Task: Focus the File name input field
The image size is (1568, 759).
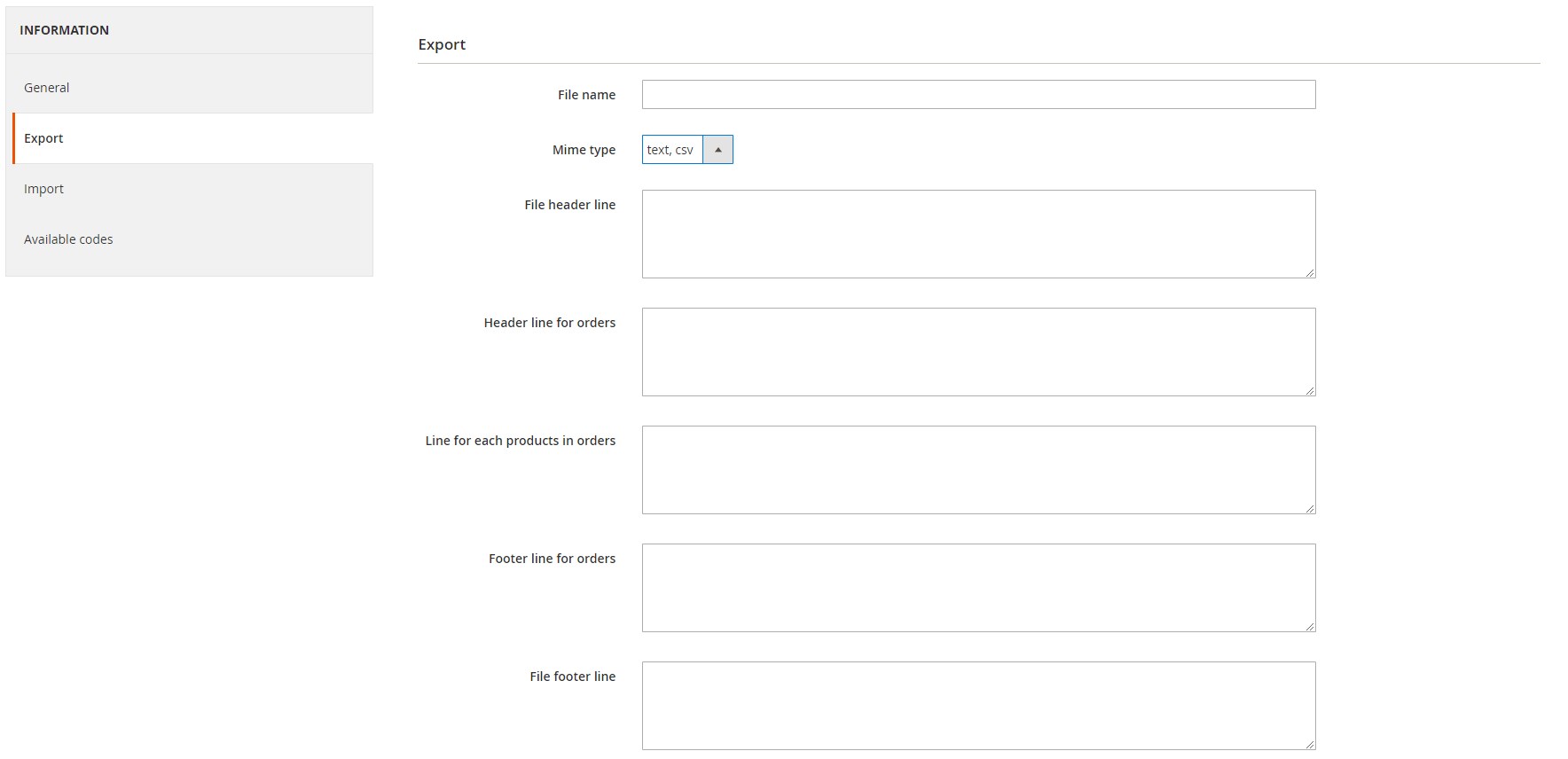Action: point(978,95)
